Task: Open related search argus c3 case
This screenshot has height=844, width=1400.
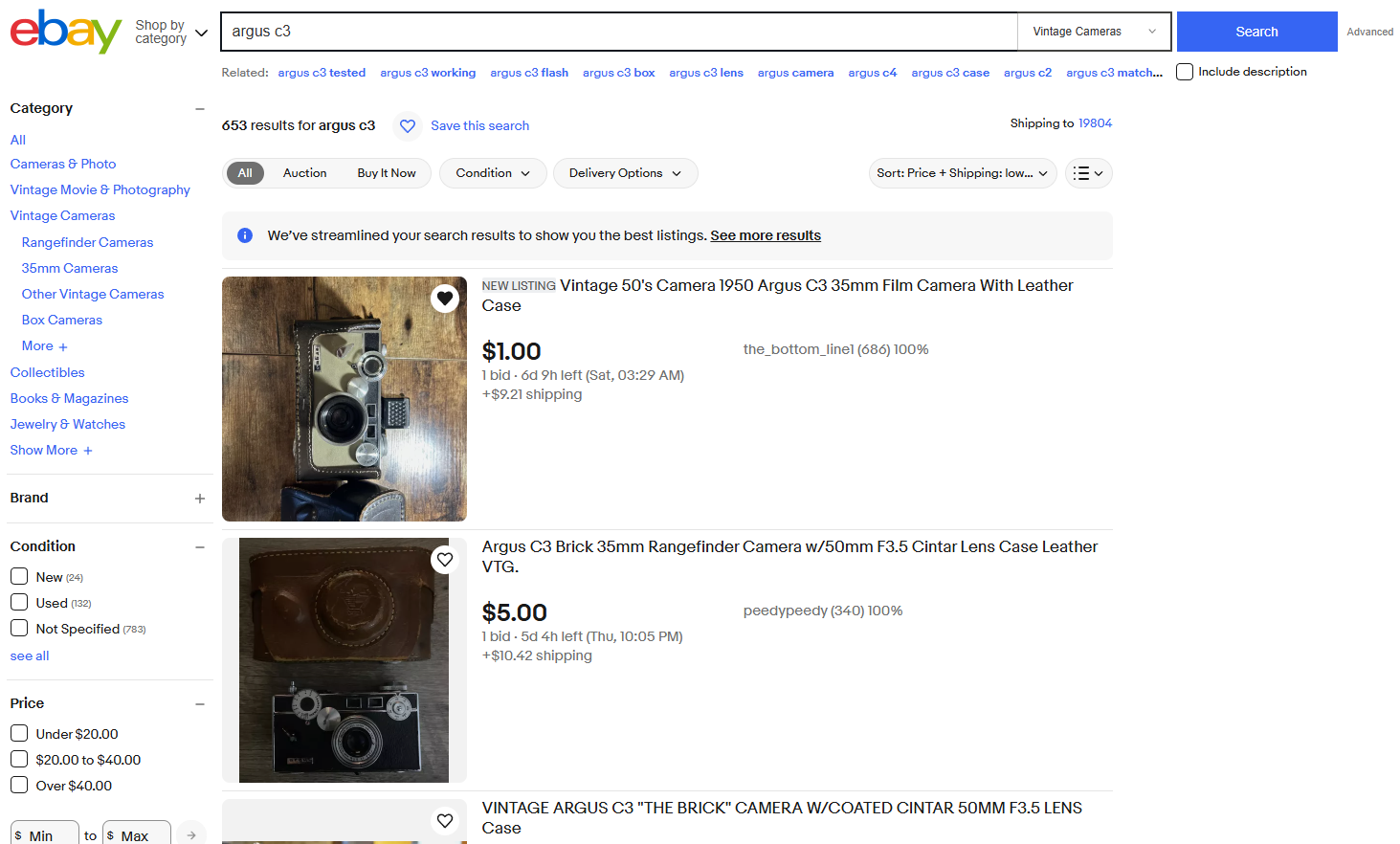Action: [950, 73]
